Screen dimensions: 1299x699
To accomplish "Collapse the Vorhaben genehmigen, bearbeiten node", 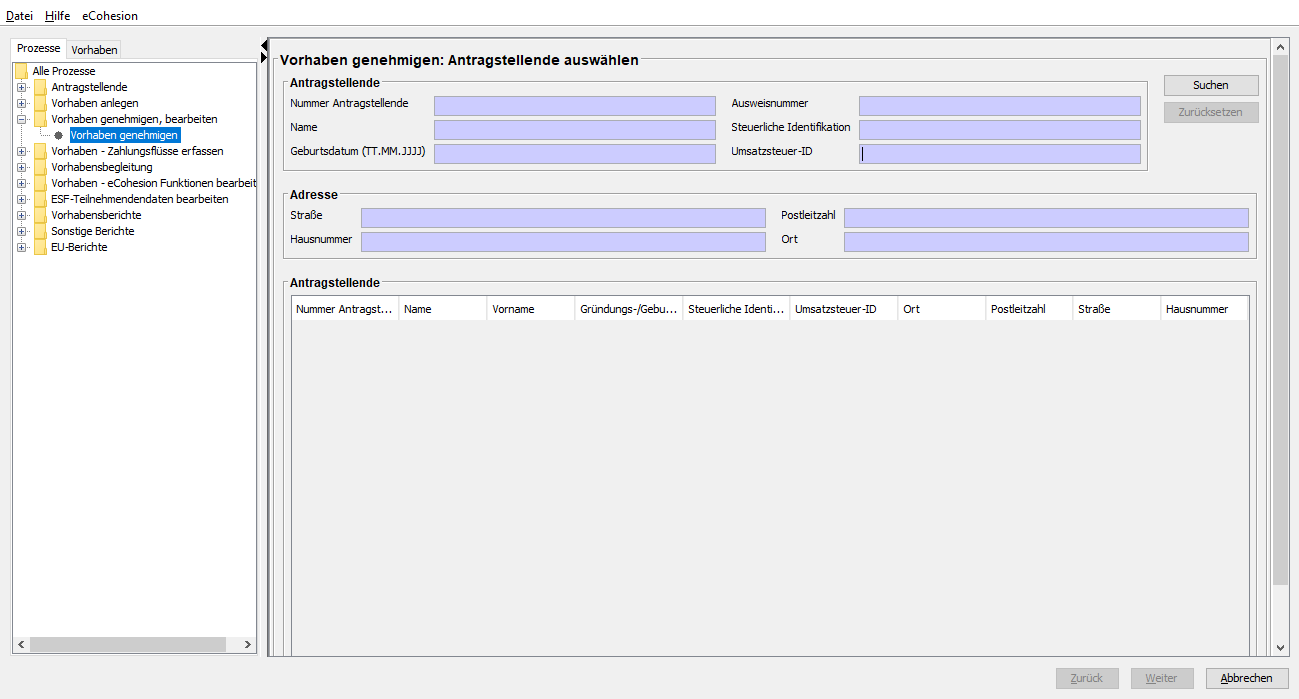I will 21,119.
